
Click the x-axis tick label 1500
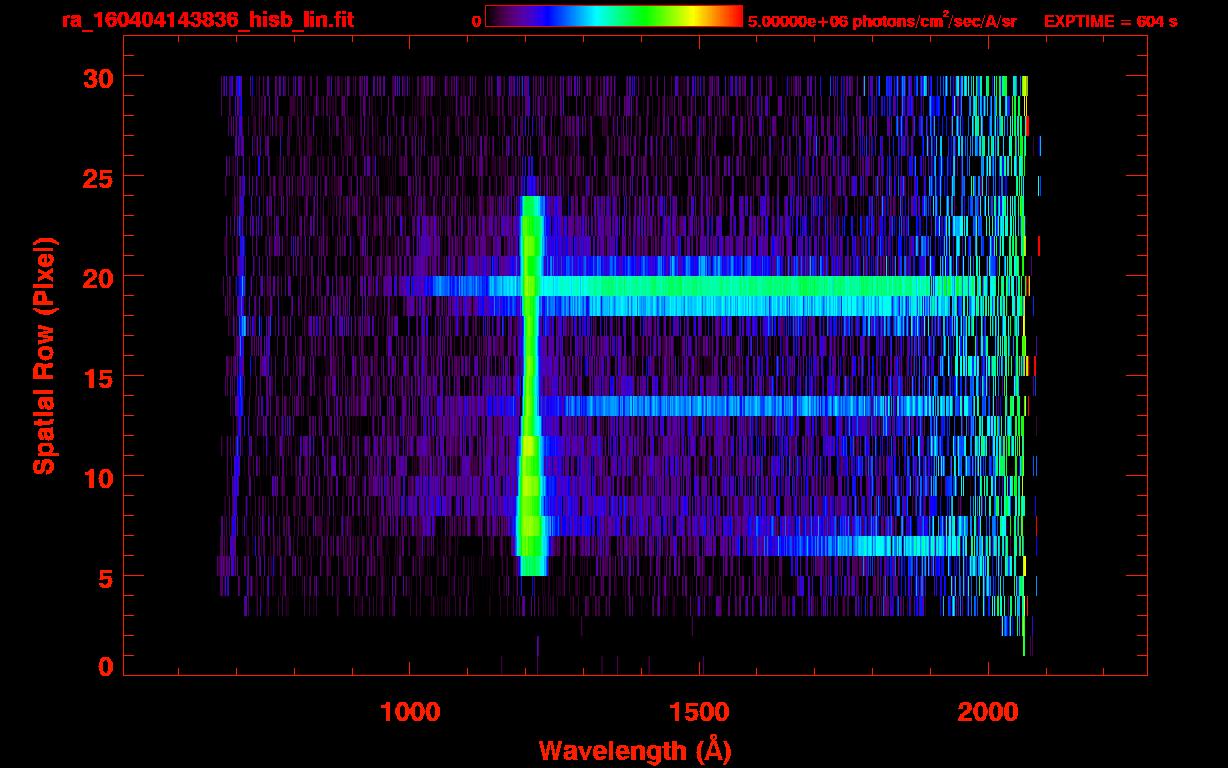699,712
